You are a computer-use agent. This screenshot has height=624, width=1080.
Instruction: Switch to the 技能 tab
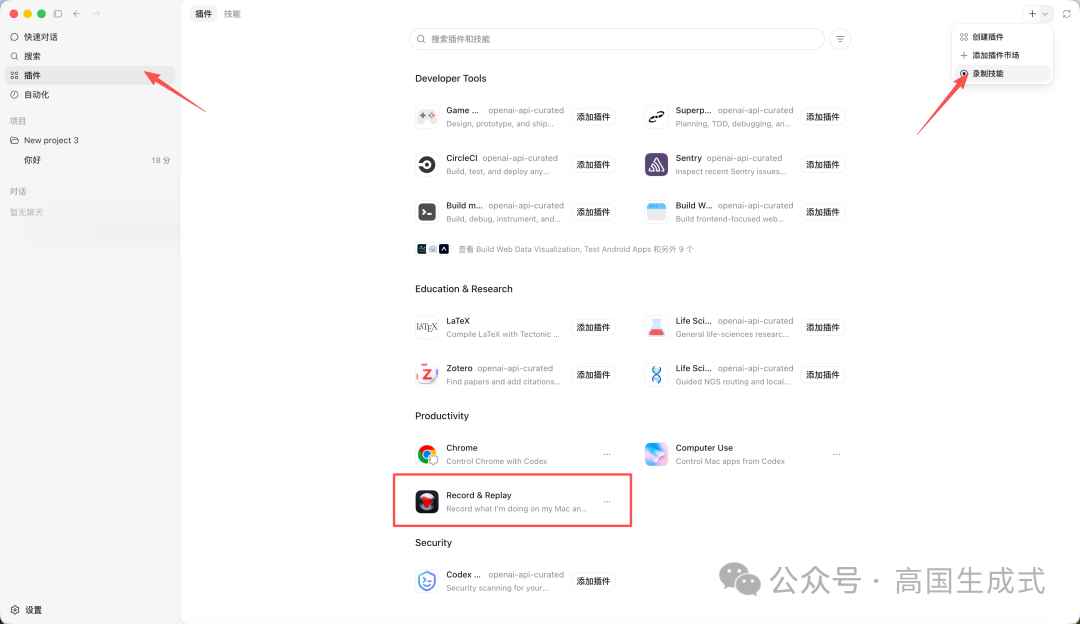(x=232, y=14)
